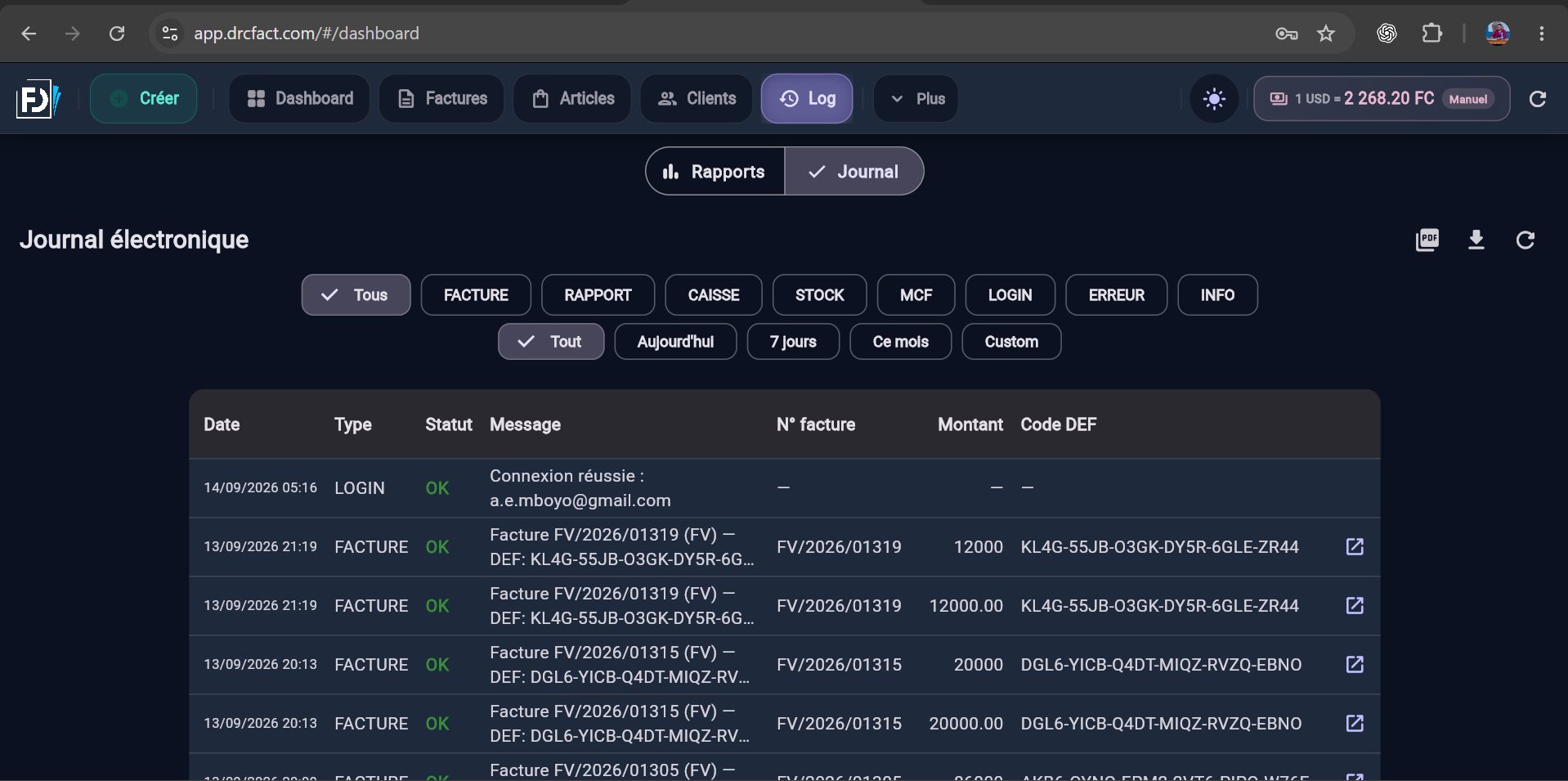The image size is (1568, 781).
Task: Refresh the exchange rate icon
Action: tap(1538, 99)
